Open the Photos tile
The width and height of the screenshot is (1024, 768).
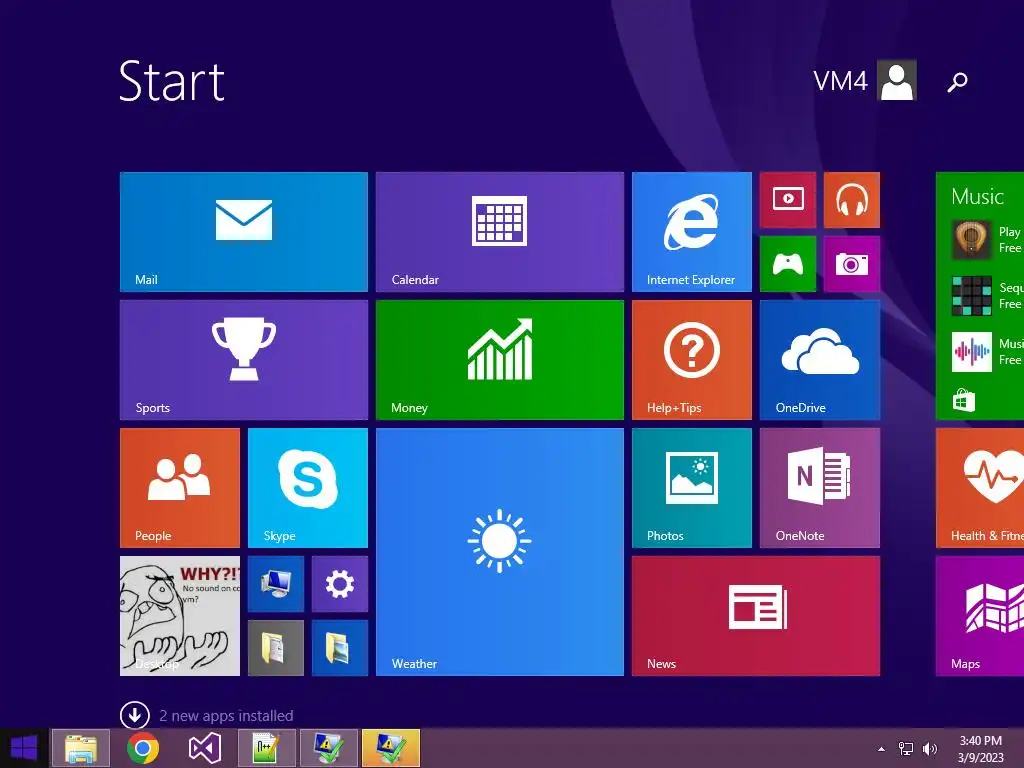pos(692,488)
